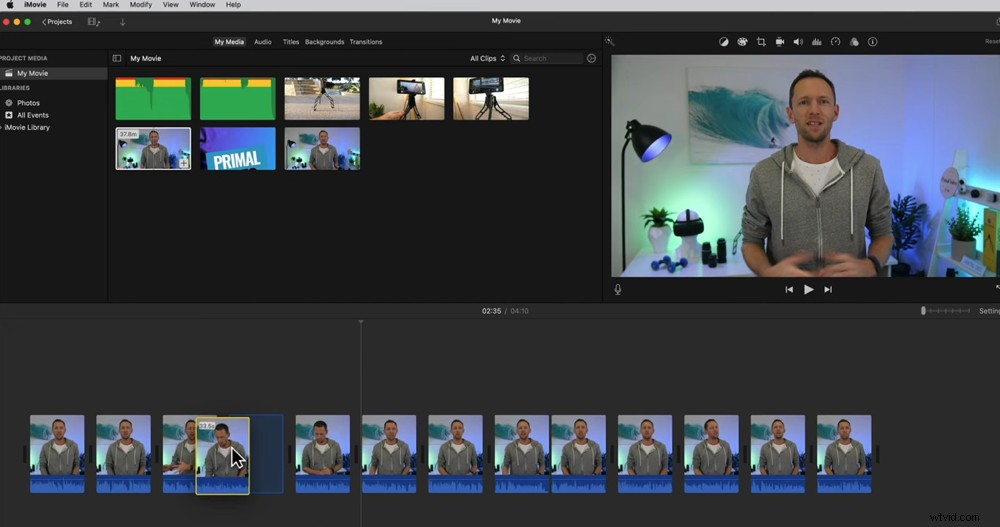Switch to the Backgrounds tab
The height and width of the screenshot is (527, 1000).
[324, 41]
